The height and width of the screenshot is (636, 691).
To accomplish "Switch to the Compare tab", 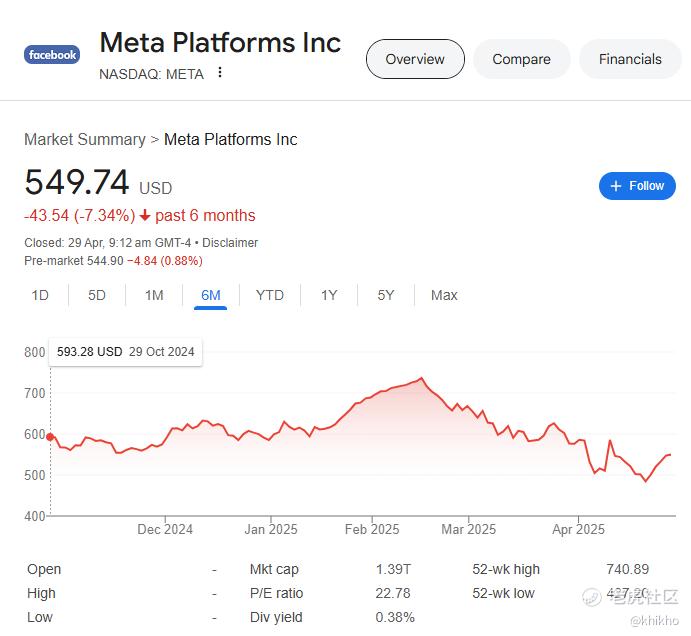I will pyautogui.click(x=521, y=59).
